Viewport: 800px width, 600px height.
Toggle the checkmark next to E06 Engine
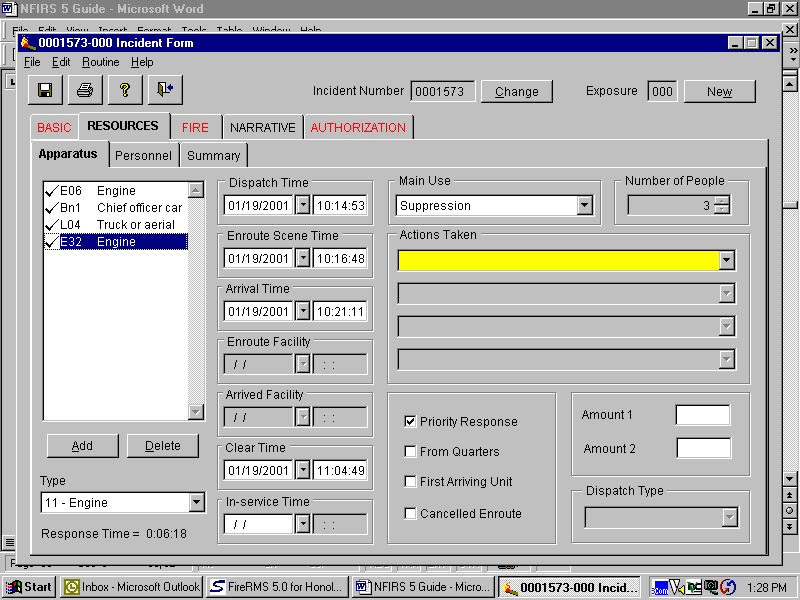51,191
